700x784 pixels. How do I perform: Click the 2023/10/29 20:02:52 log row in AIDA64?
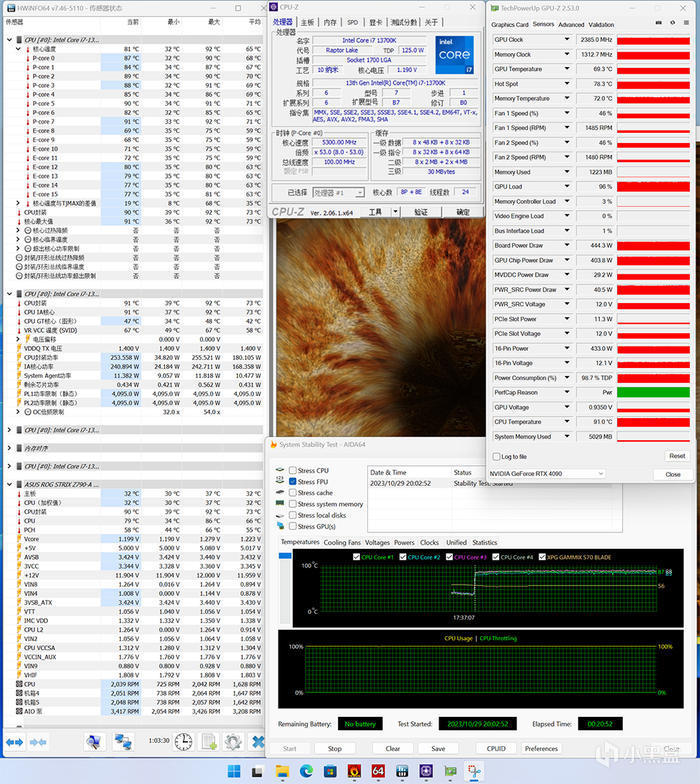point(494,484)
